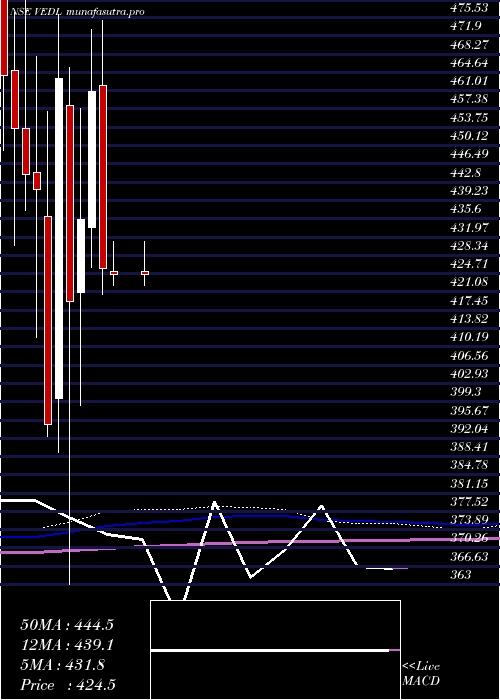Click the 366.63 price axis label

(470, 556)
